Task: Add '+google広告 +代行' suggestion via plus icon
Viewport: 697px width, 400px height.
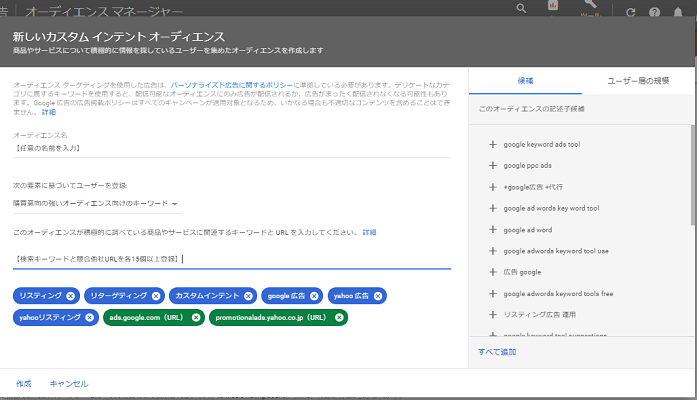Action: 493,187
